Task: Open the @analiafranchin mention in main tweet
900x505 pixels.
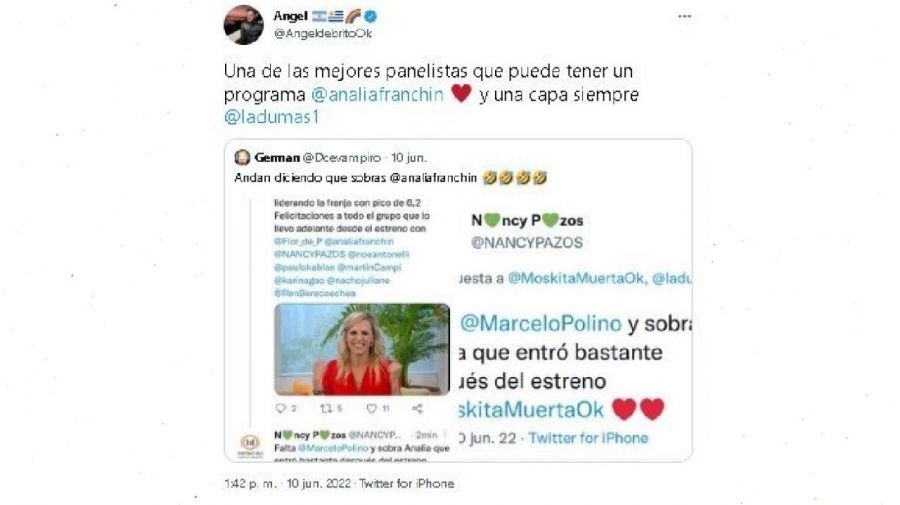Action: click(377, 94)
